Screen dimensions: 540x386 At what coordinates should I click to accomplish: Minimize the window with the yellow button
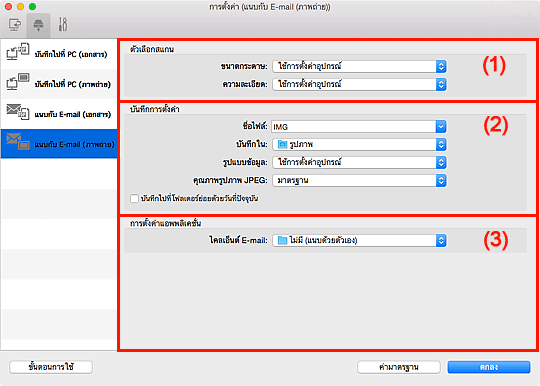(20, 7)
